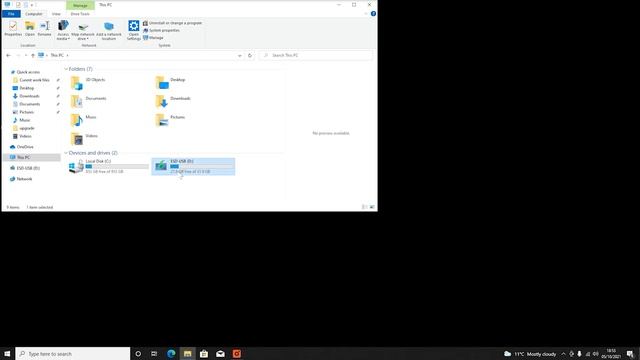Screen dimensions: 640x360
Task: Choose Add a network location
Action: 109,30
